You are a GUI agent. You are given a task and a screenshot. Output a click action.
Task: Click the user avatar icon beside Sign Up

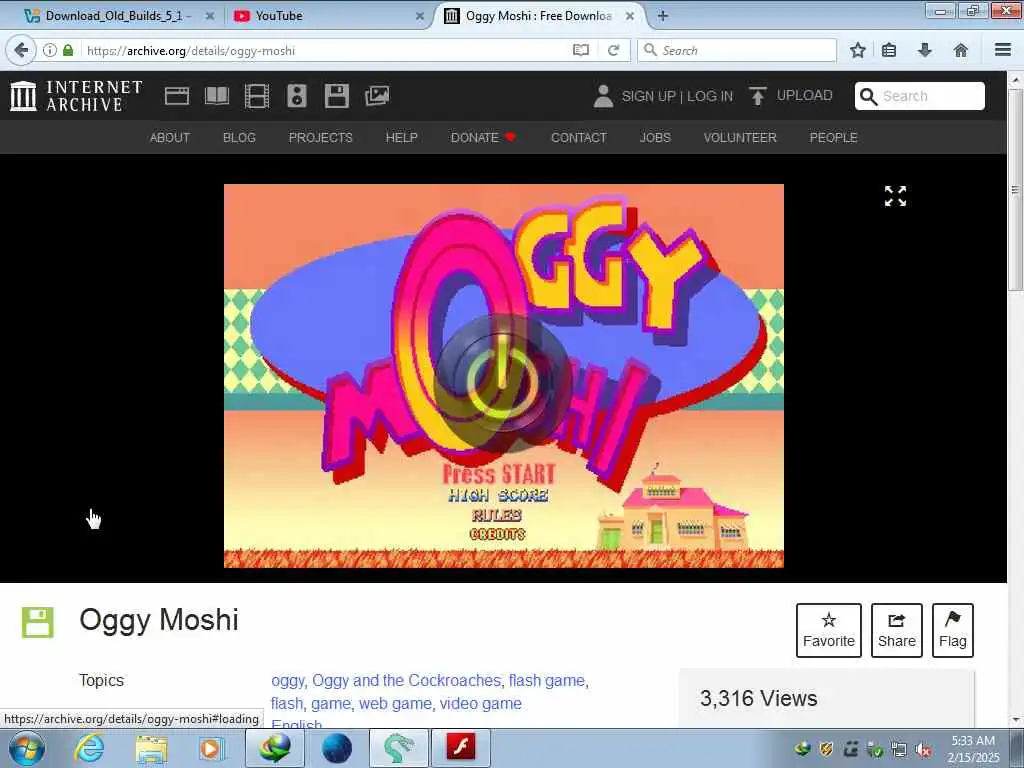coord(603,96)
